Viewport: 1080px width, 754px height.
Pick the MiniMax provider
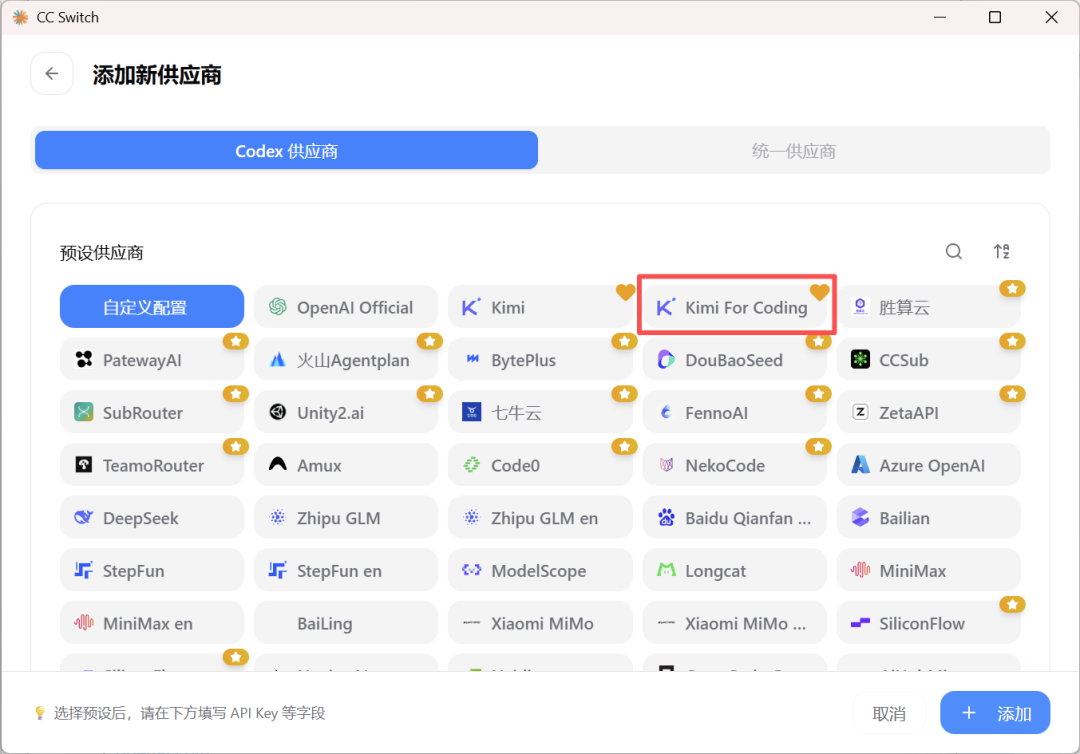click(x=928, y=570)
